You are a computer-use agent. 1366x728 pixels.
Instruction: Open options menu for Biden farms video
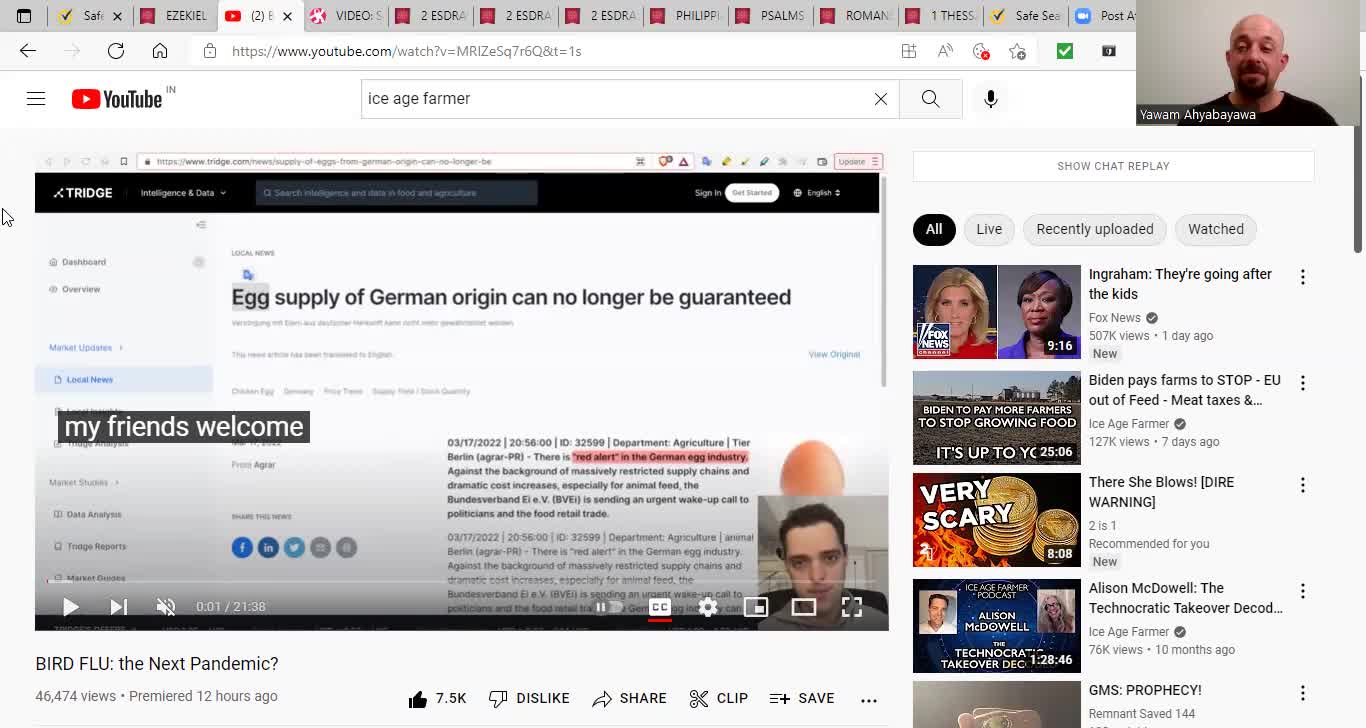pos(1302,383)
